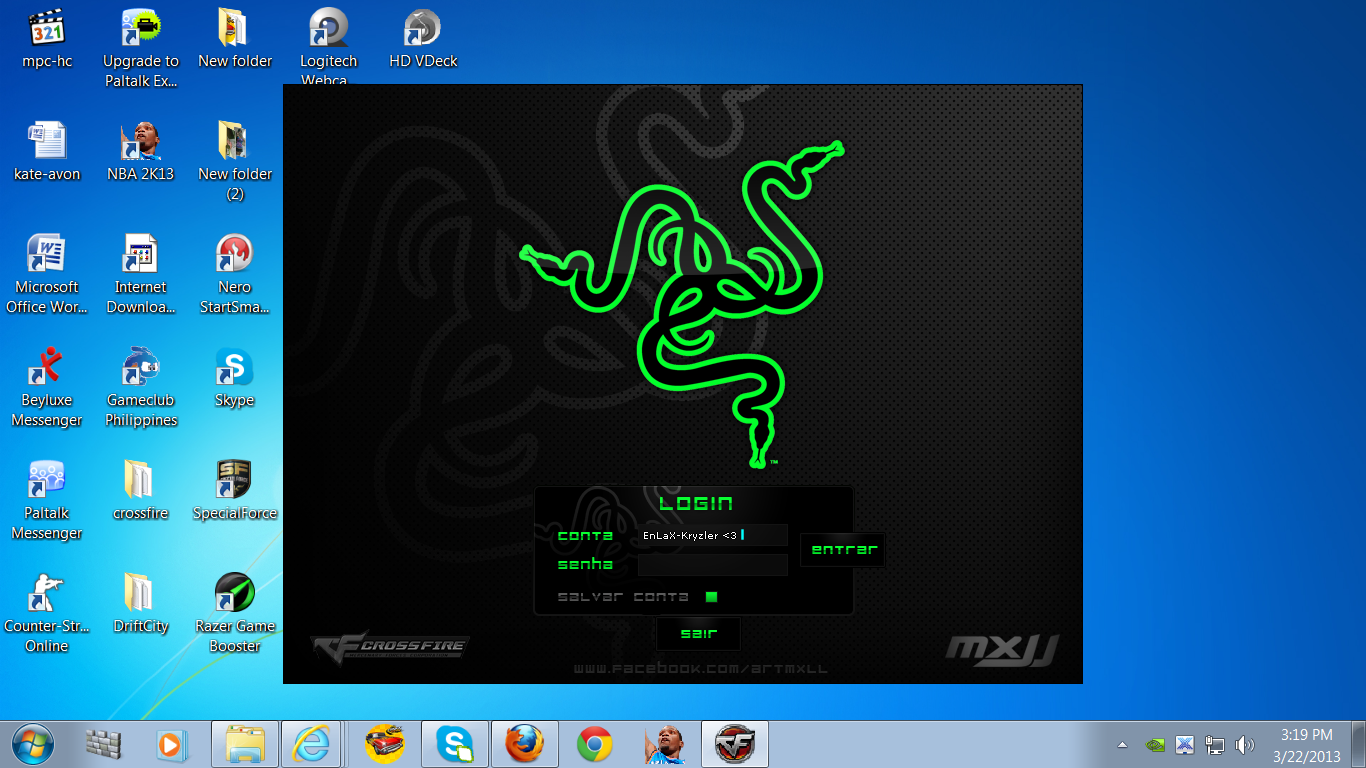The width and height of the screenshot is (1366, 768).
Task: Open the mpc-hc desktop icon
Action: 47,39
